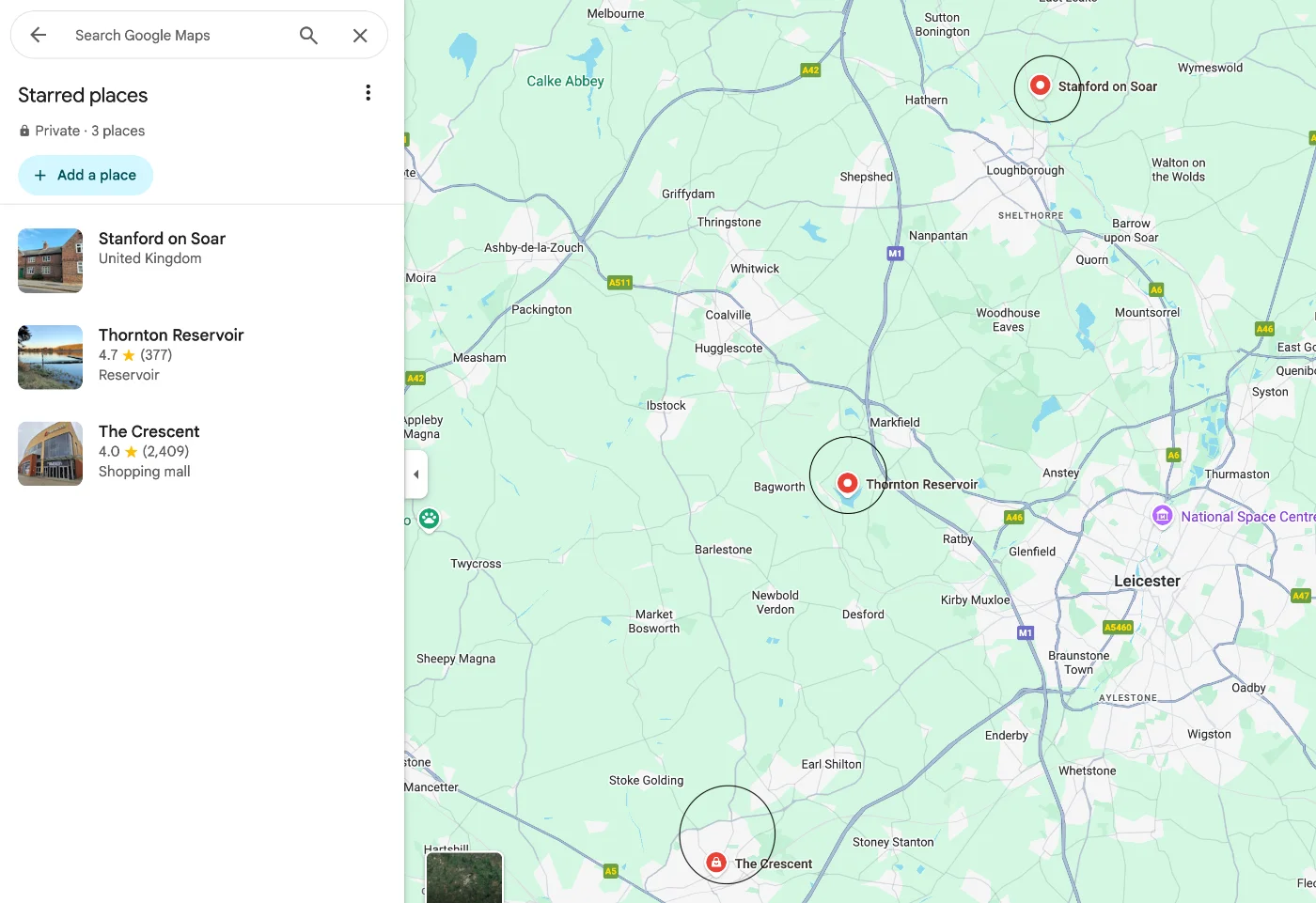Click The Crescent shopping pin on map
1316x903 pixels.
click(x=716, y=862)
